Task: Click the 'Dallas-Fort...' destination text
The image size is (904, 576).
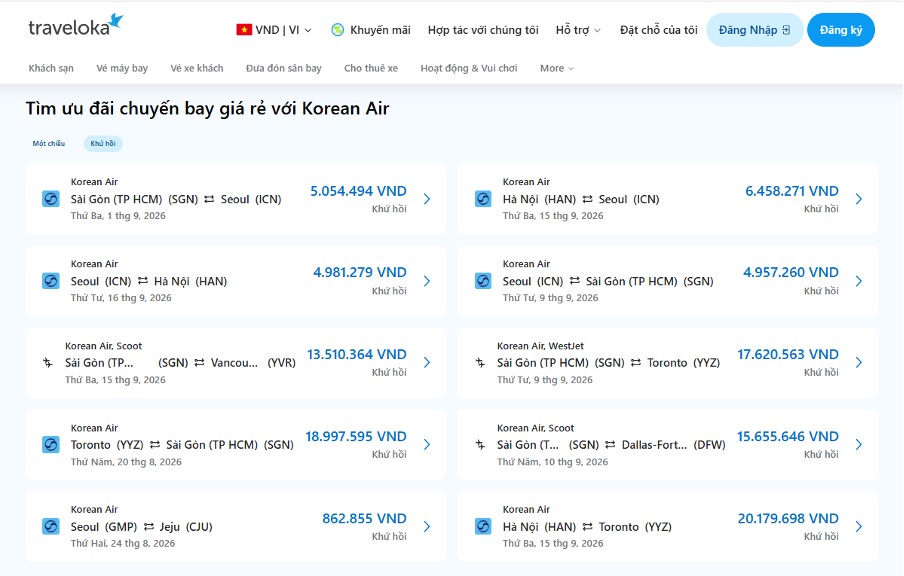Action: tap(654, 445)
